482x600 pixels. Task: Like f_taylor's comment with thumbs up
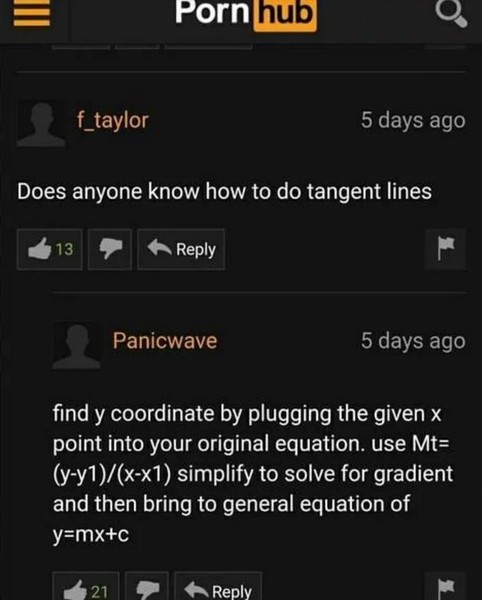click(x=50, y=249)
